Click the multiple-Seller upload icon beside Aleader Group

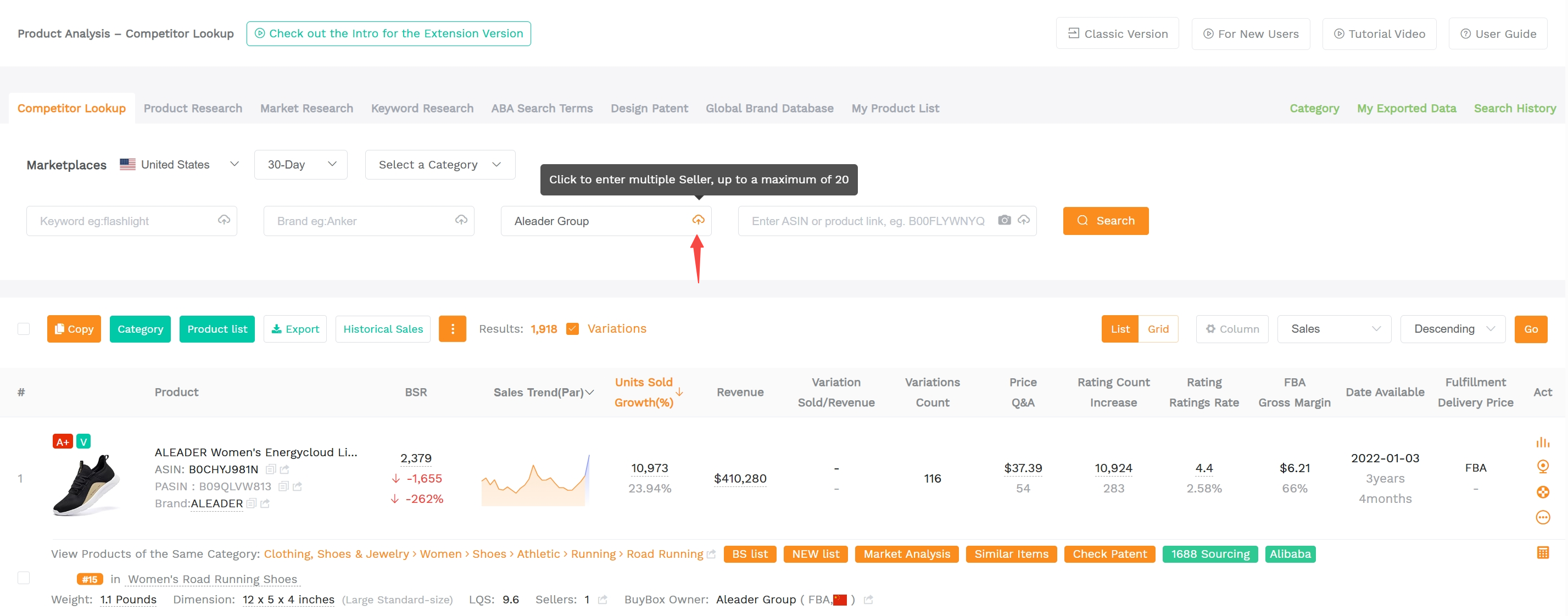point(698,220)
